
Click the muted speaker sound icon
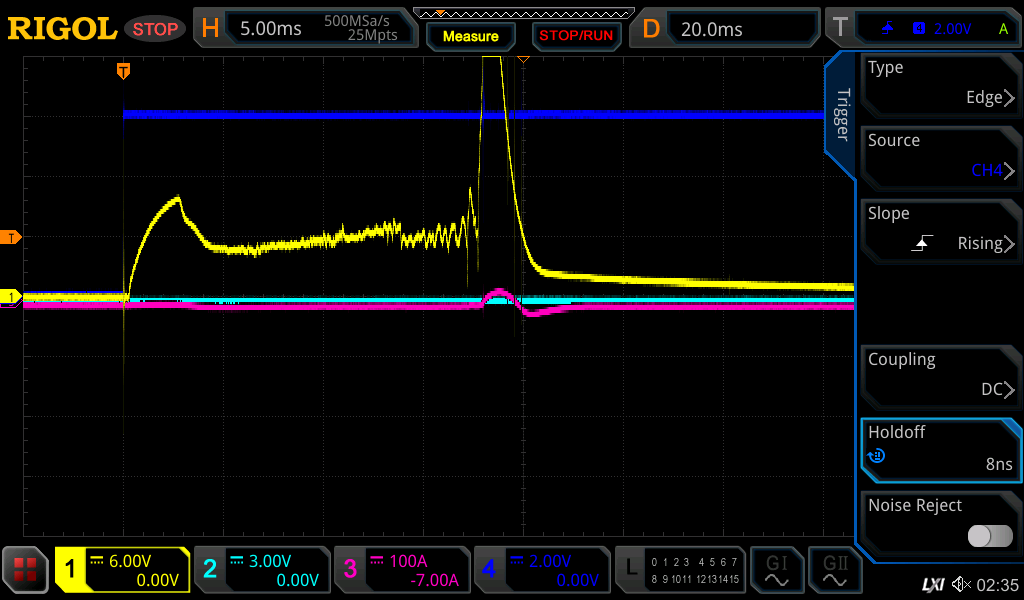coord(961,583)
